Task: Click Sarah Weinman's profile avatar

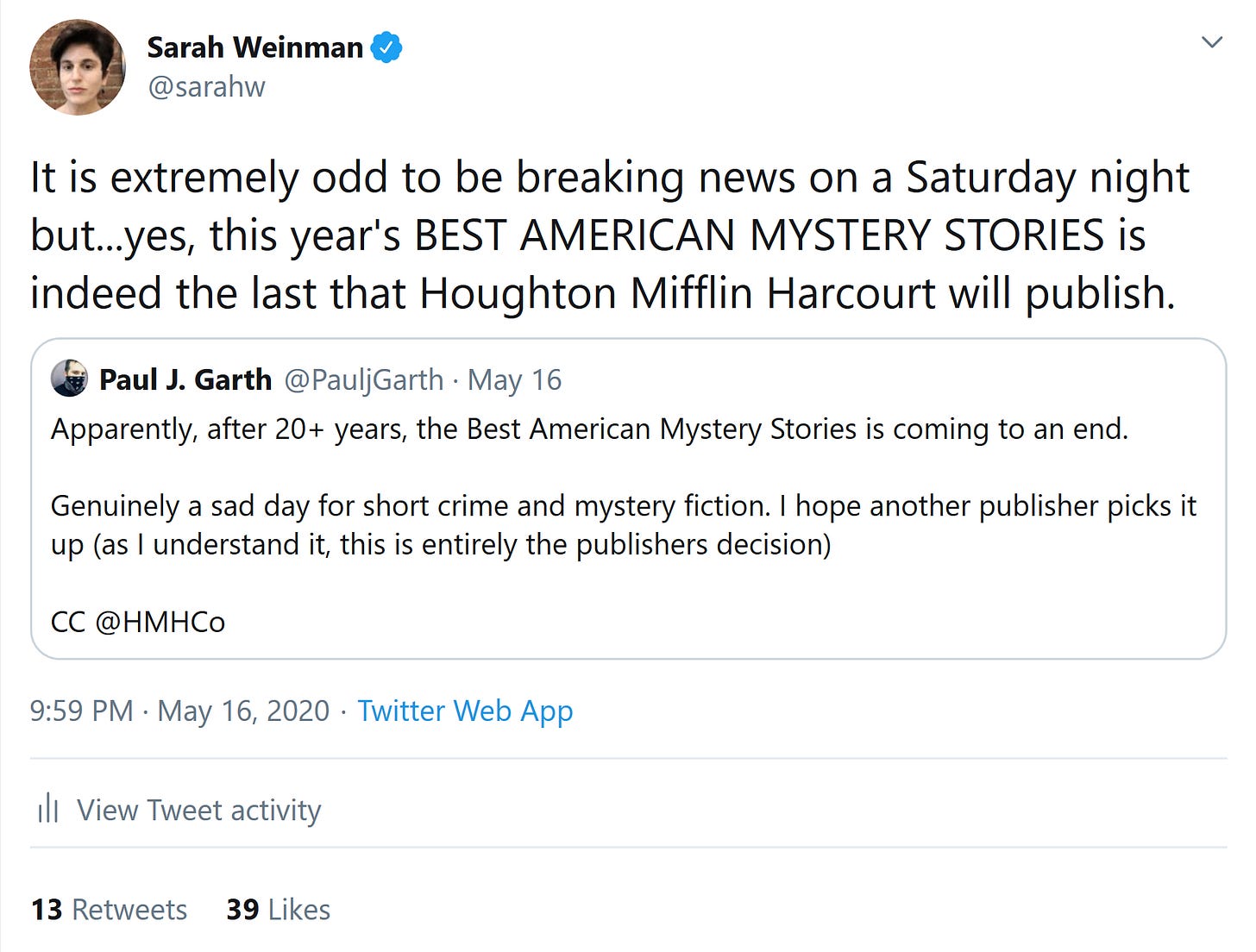Action: 78,67
